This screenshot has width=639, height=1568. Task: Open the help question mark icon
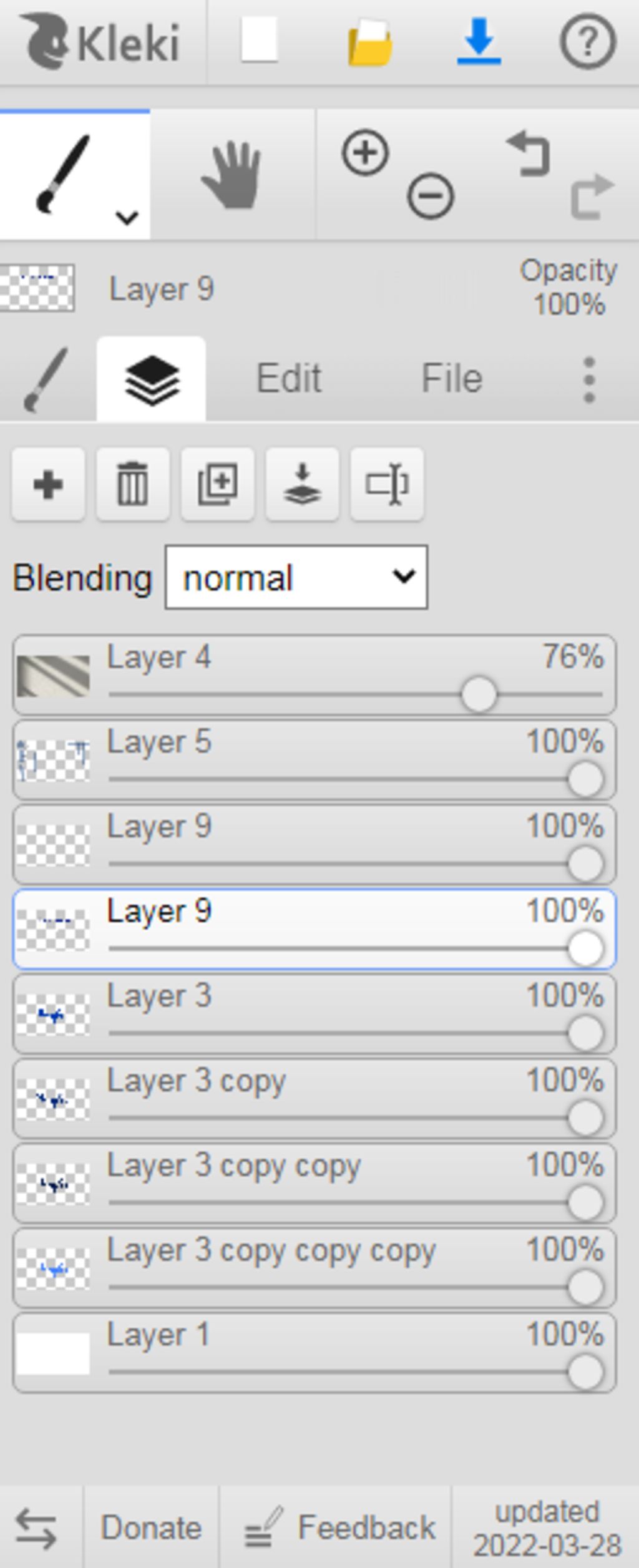click(587, 41)
